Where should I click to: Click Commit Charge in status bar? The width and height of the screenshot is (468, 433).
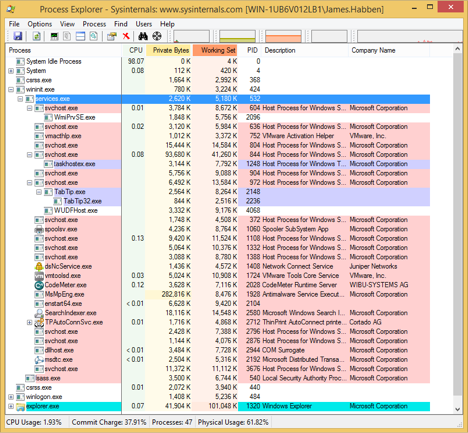[x=109, y=422]
